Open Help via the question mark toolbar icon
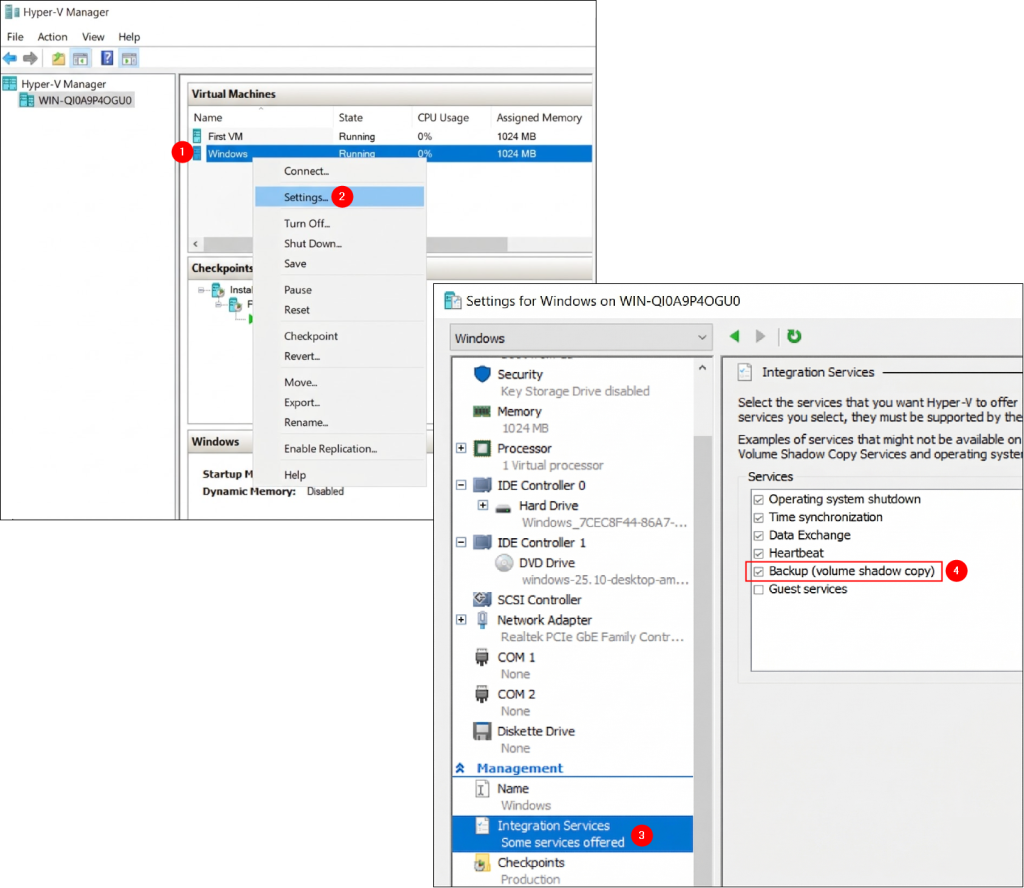The height and width of the screenshot is (888, 1024). (x=107, y=58)
